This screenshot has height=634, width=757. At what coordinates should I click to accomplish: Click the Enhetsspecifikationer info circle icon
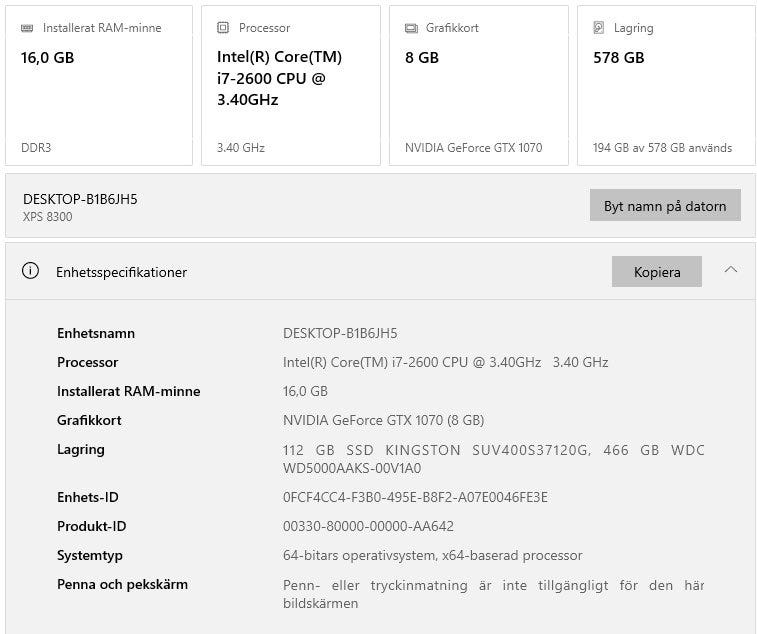tap(31, 271)
